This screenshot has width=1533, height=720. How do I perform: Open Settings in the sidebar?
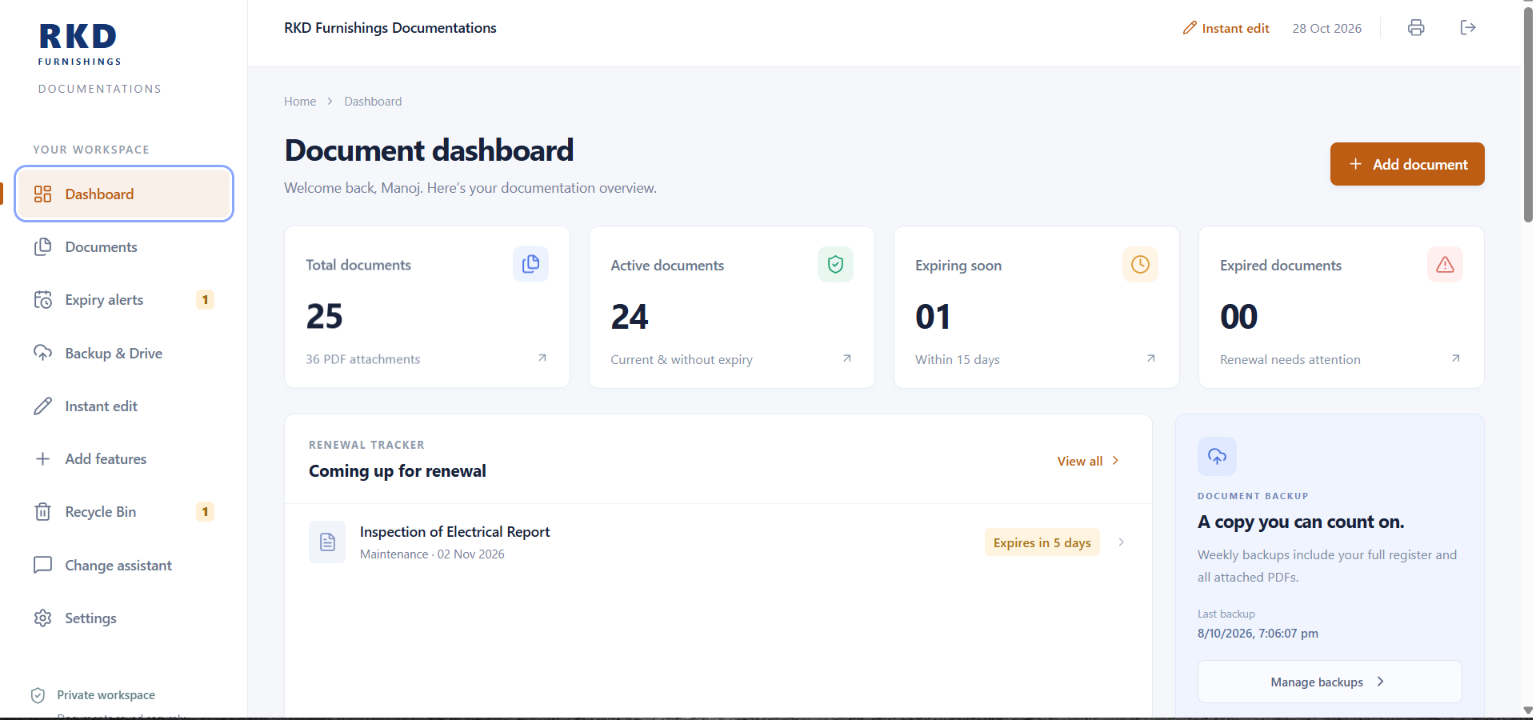click(124, 618)
